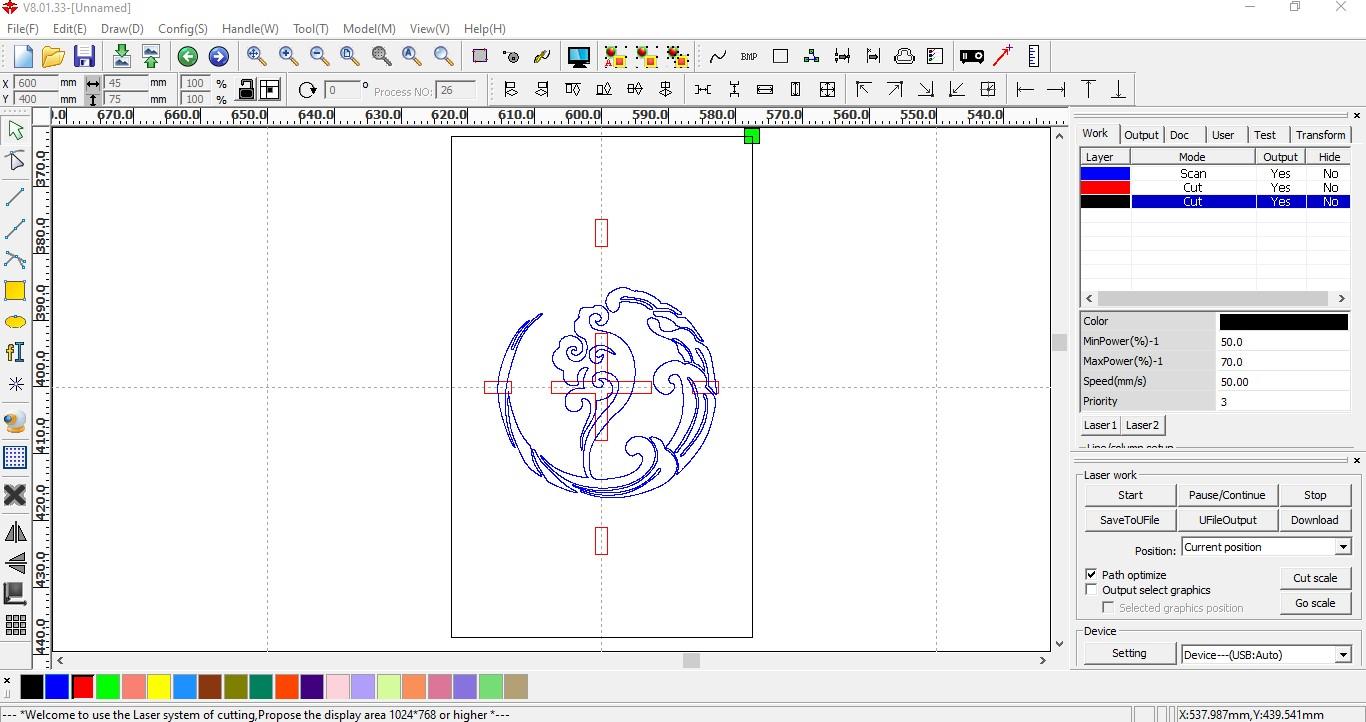Click the Stop button
Image resolution: width=1366 pixels, height=722 pixels.
pyautogui.click(x=1315, y=495)
